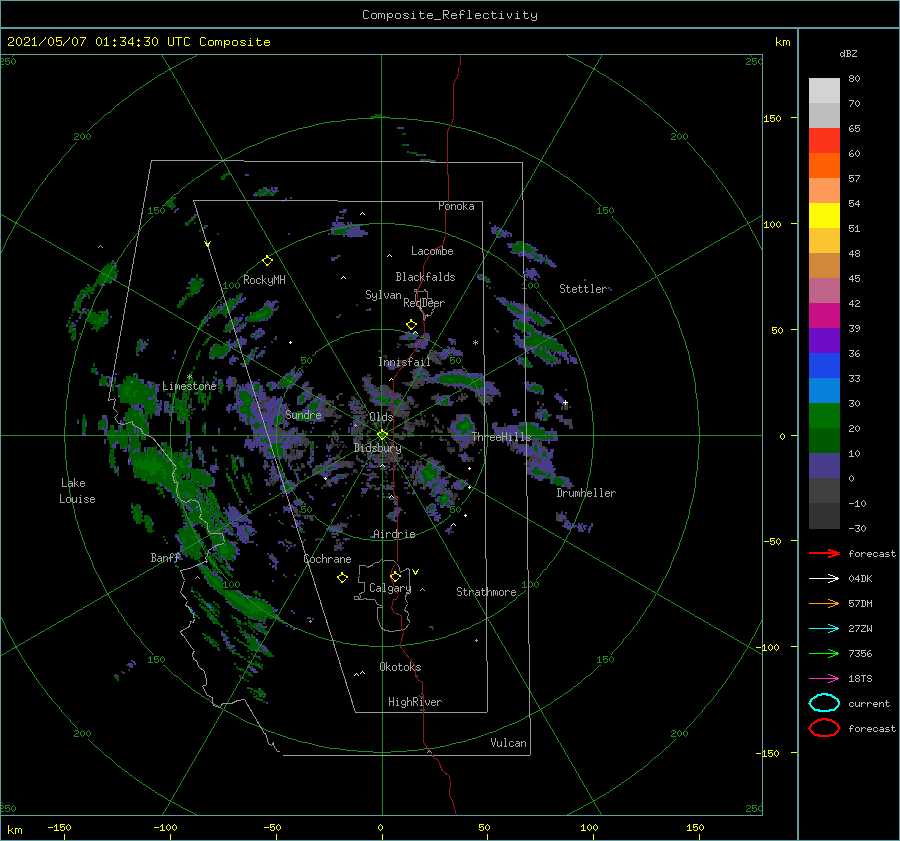Click the red forecast arrow legend icon

tap(824, 553)
